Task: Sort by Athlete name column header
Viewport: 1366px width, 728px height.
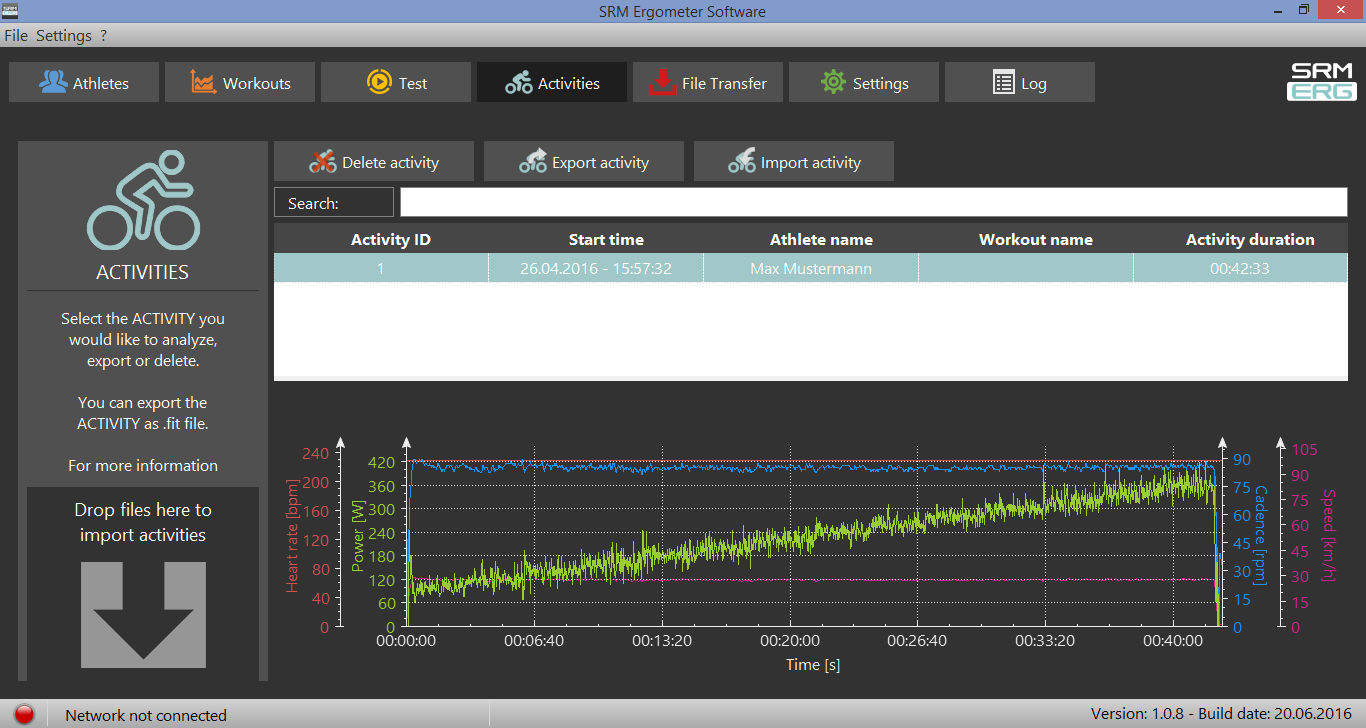Action: click(x=821, y=240)
